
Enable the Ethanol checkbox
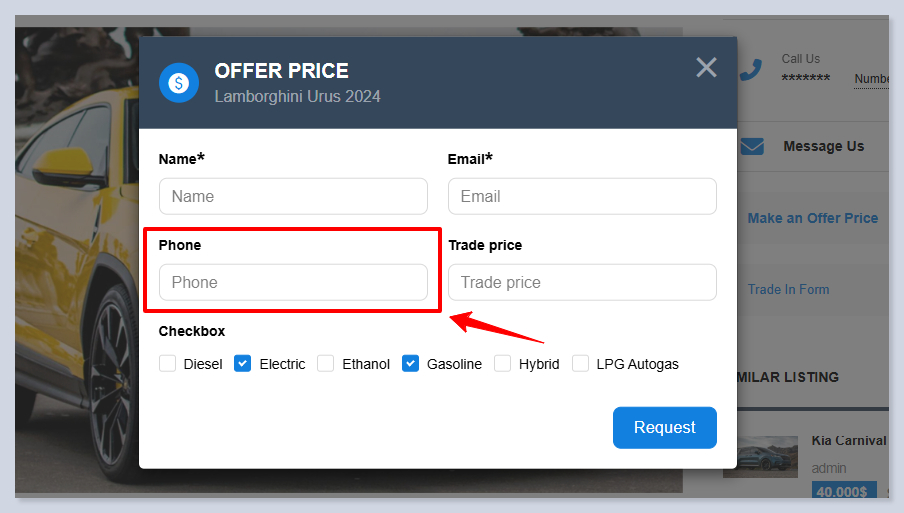coord(326,364)
